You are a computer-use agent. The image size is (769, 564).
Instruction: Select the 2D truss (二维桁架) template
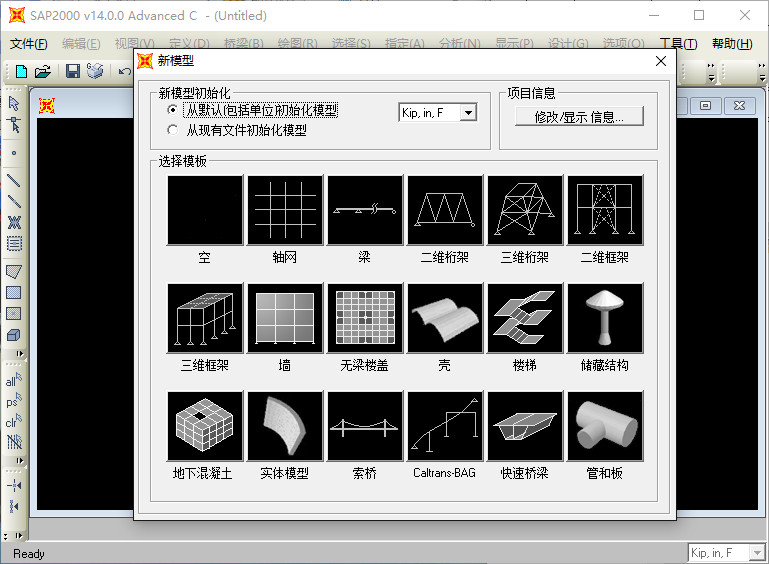(445, 210)
